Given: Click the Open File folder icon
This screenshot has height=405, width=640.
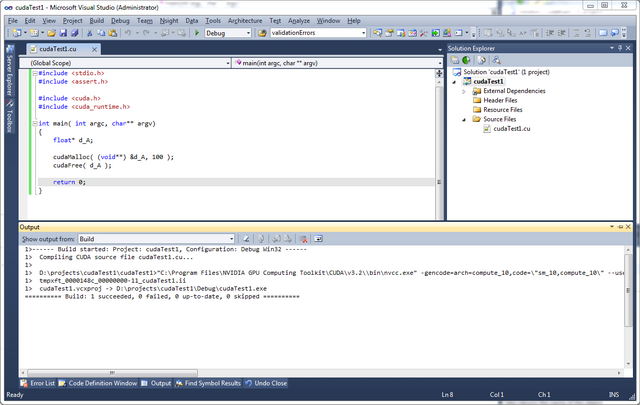Looking at the screenshot, I should point(51,33).
